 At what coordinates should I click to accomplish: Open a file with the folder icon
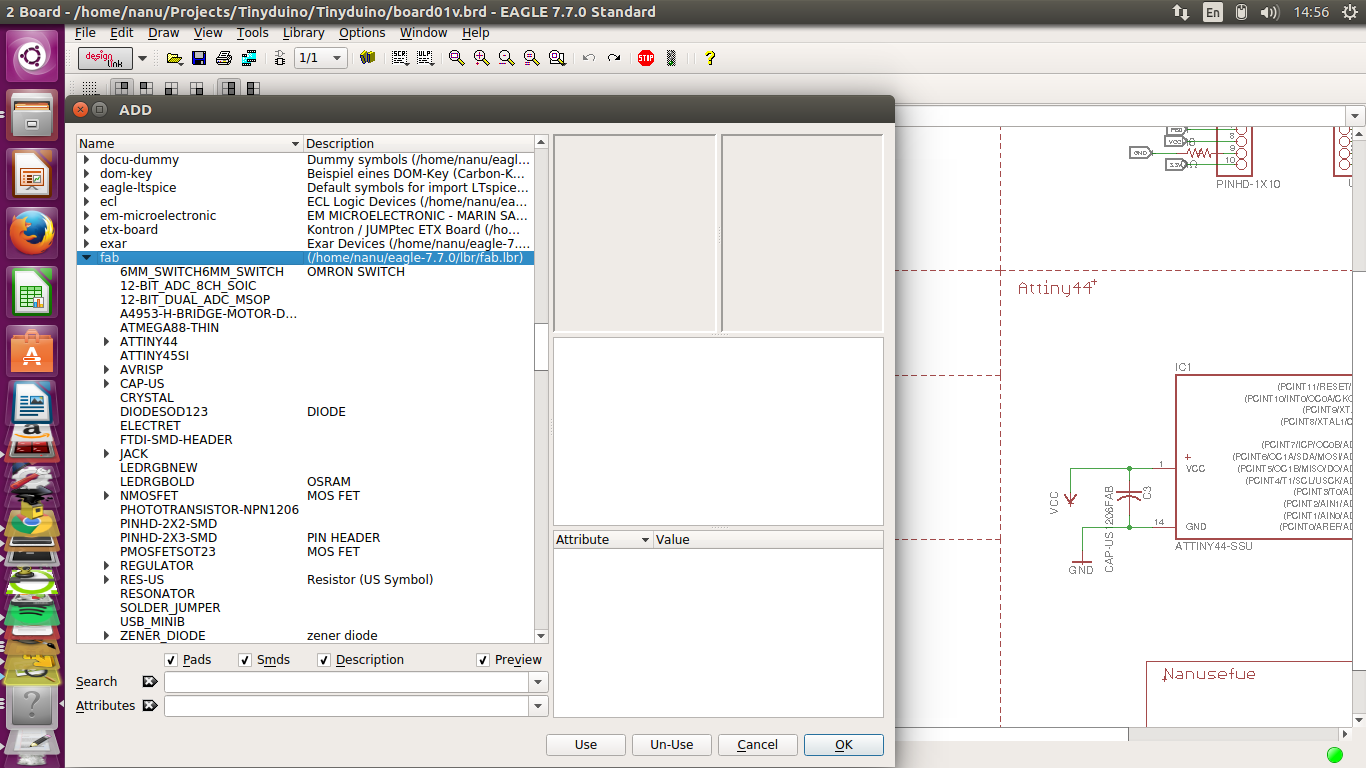coord(174,58)
